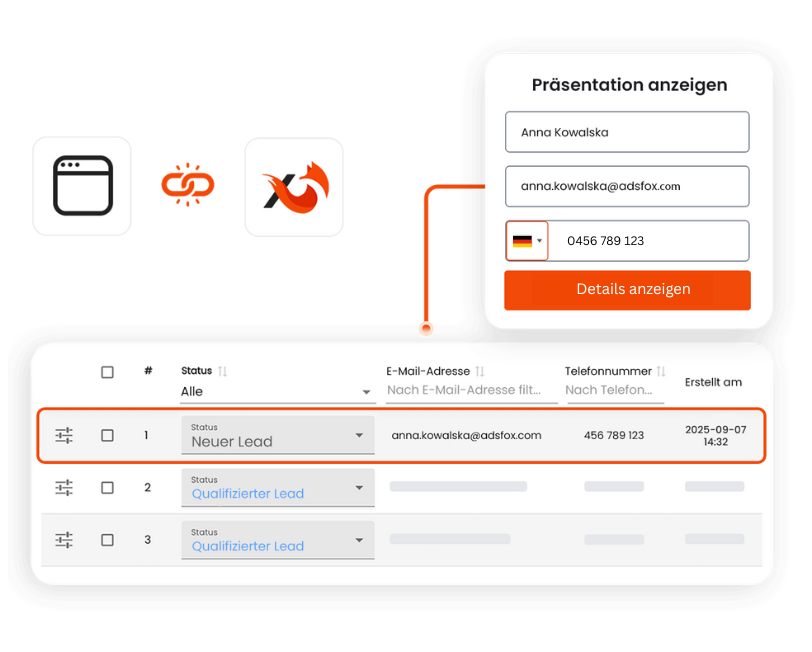The height and width of the screenshot is (652, 812).
Task: Sort by Telefonnummer column arrows
Action: [x=661, y=371]
